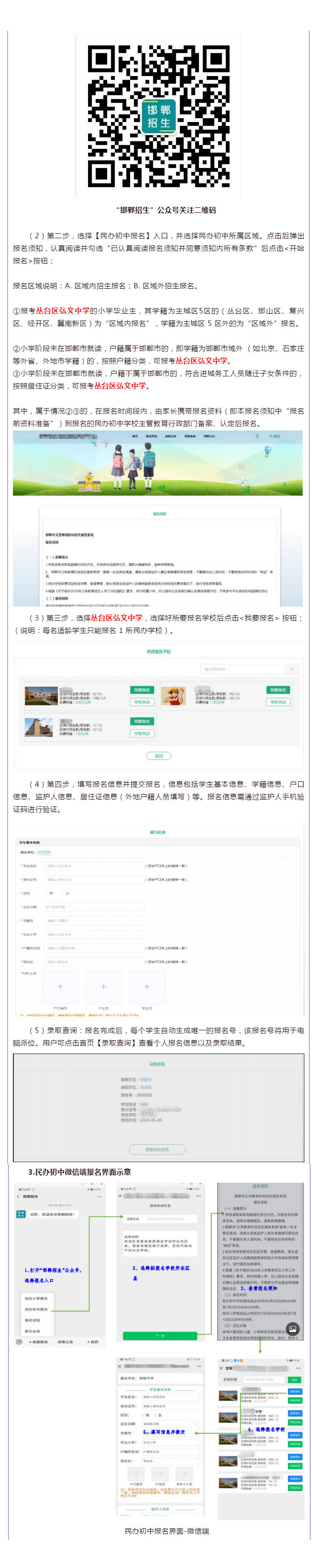The height and width of the screenshot is (1568, 312).
Task: Click the 邯郸招生 QR code image
Action: click(159, 116)
